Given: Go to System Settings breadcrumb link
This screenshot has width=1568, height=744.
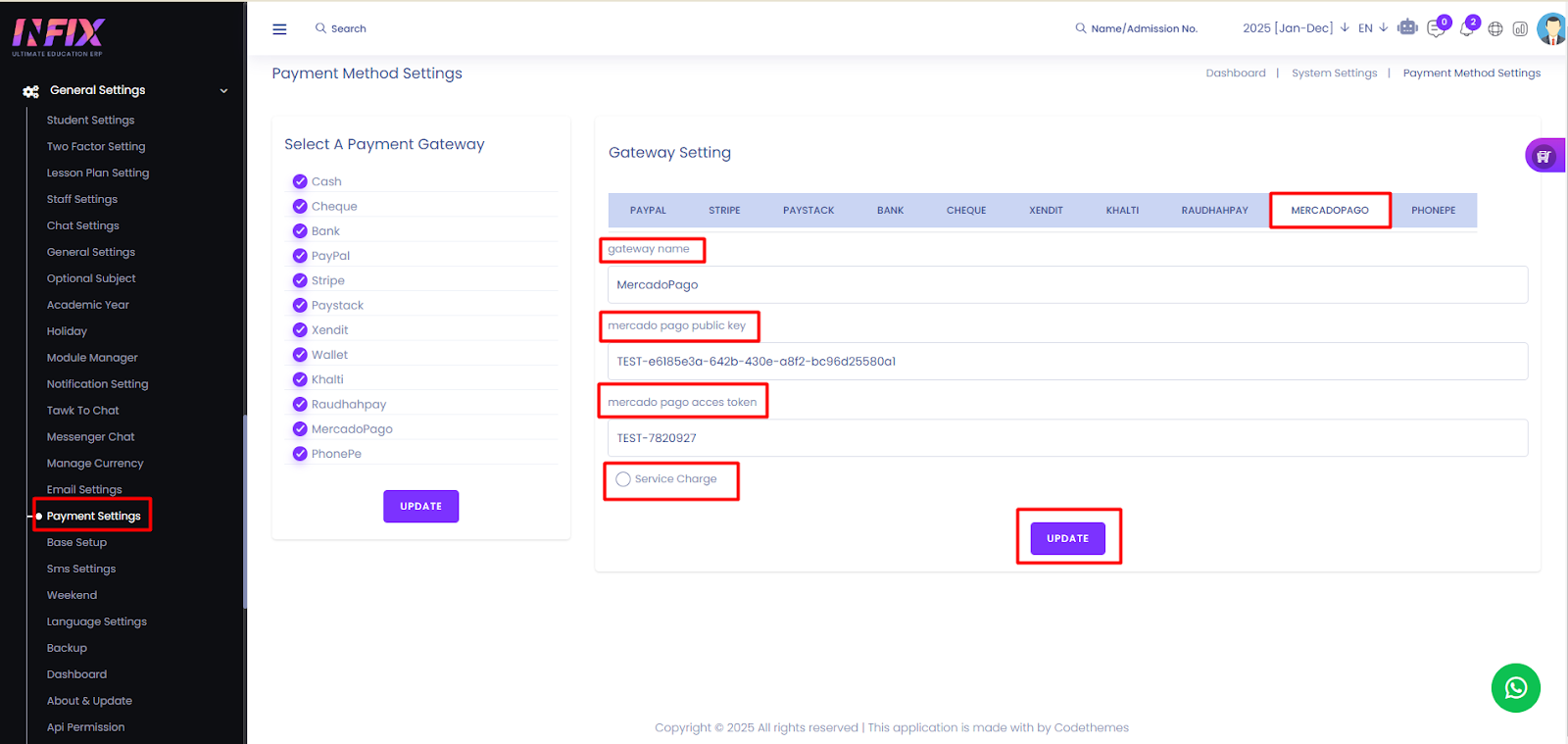Looking at the screenshot, I should pyautogui.click(x=1334, y=74).
